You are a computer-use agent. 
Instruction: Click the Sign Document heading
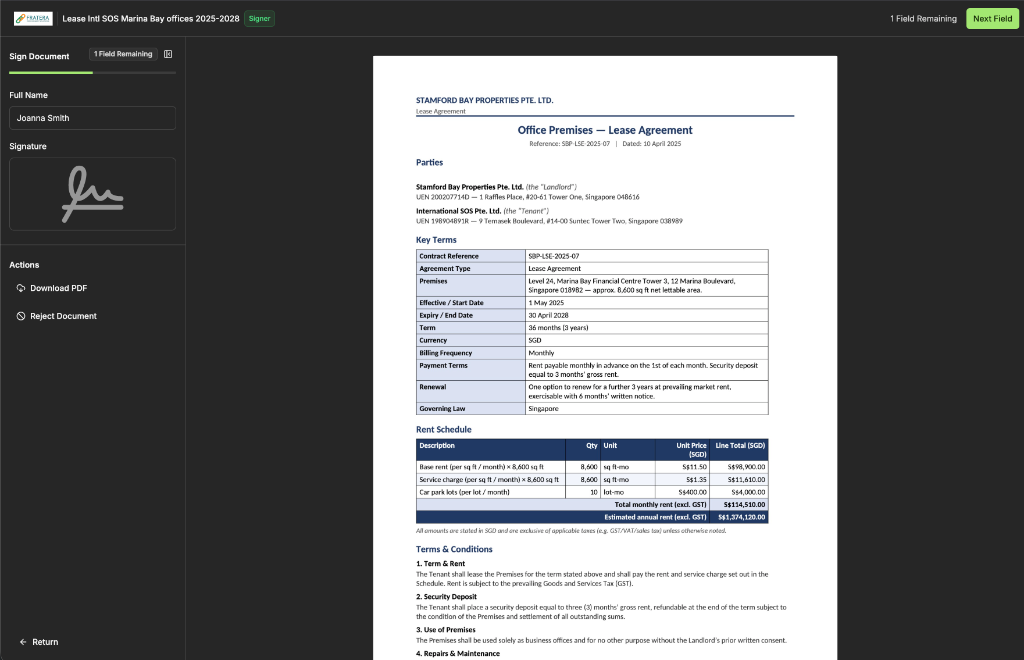coord(39,56)
